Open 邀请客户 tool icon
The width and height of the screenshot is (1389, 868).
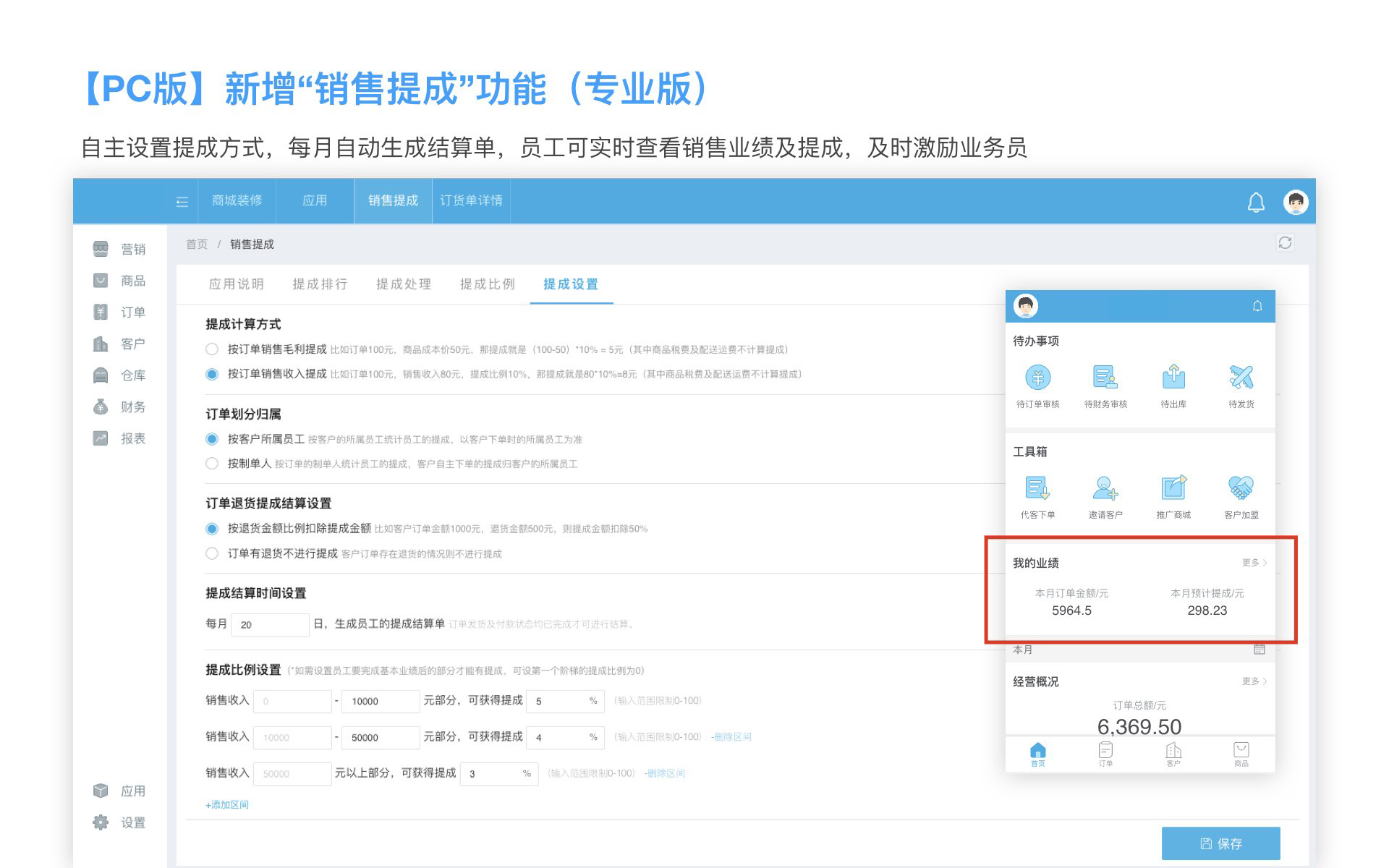(x=1105, y=488)
